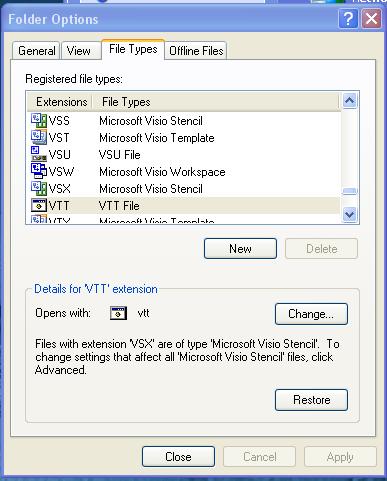Screen dimensions: 387x481
Task: Click the Change... button
Action: tap(311, 314)
